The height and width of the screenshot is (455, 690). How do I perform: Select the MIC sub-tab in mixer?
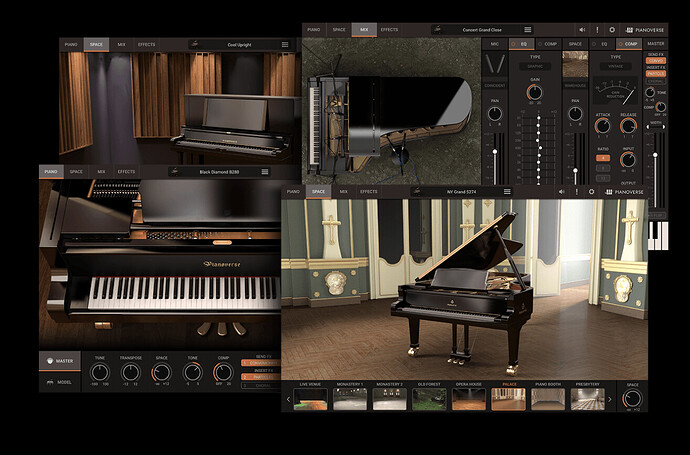[x=495, y=44]
